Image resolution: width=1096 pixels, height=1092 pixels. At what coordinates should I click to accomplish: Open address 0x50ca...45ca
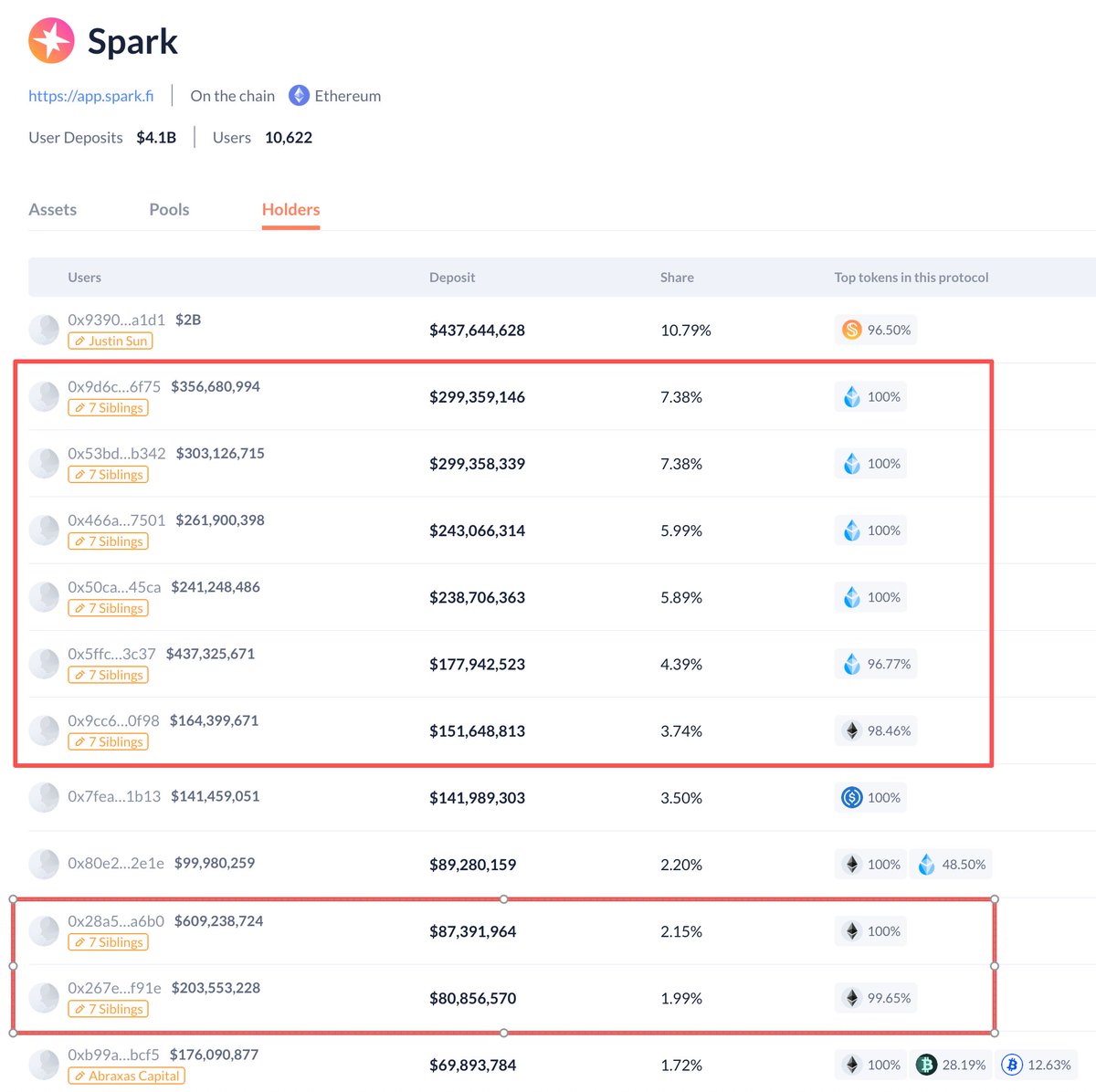pyautogui.click(x=114, y=586)
